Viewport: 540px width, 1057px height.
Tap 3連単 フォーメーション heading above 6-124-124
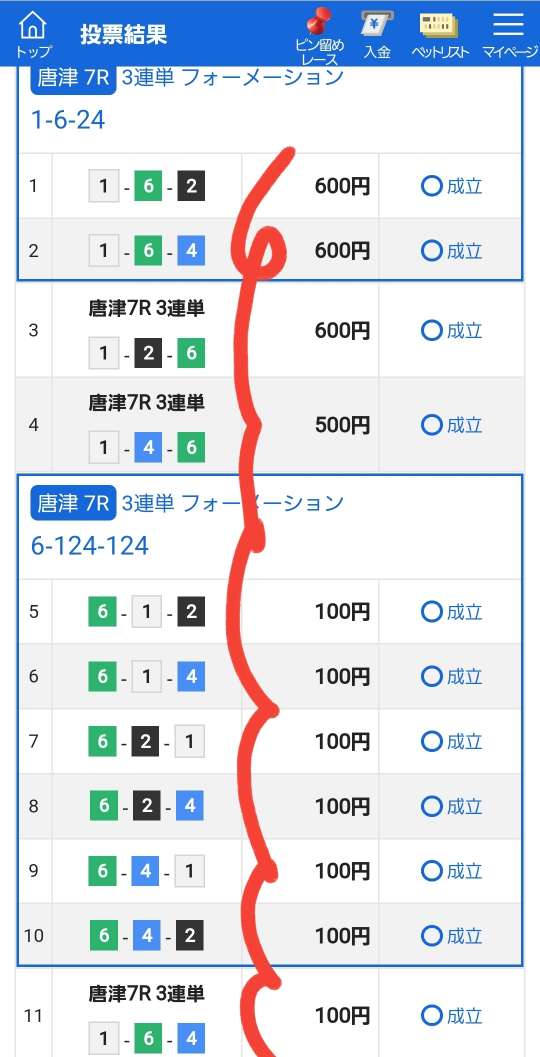point(233,503)
